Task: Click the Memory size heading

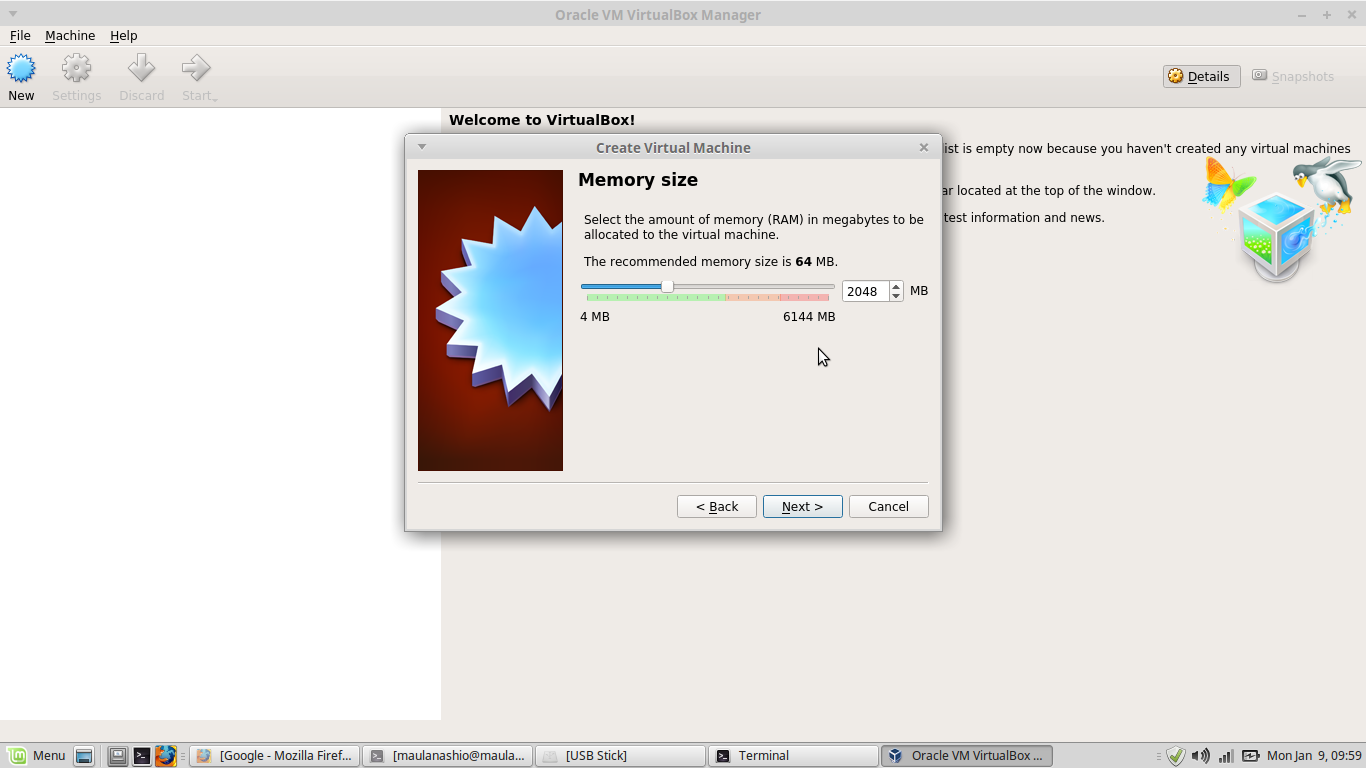Action: point(638,180)
